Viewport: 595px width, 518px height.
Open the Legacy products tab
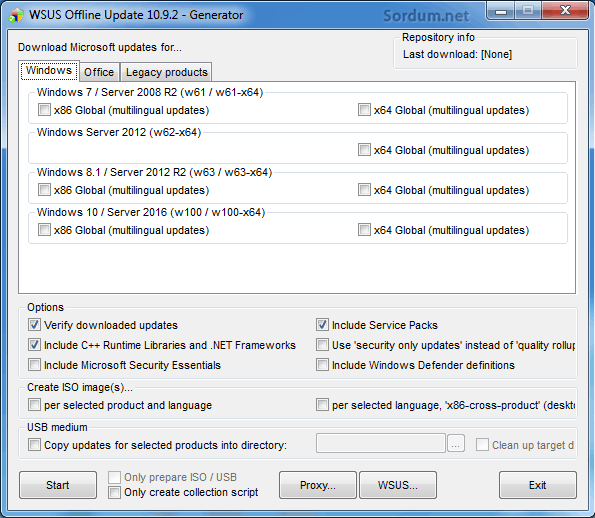(x=167, y=72)
